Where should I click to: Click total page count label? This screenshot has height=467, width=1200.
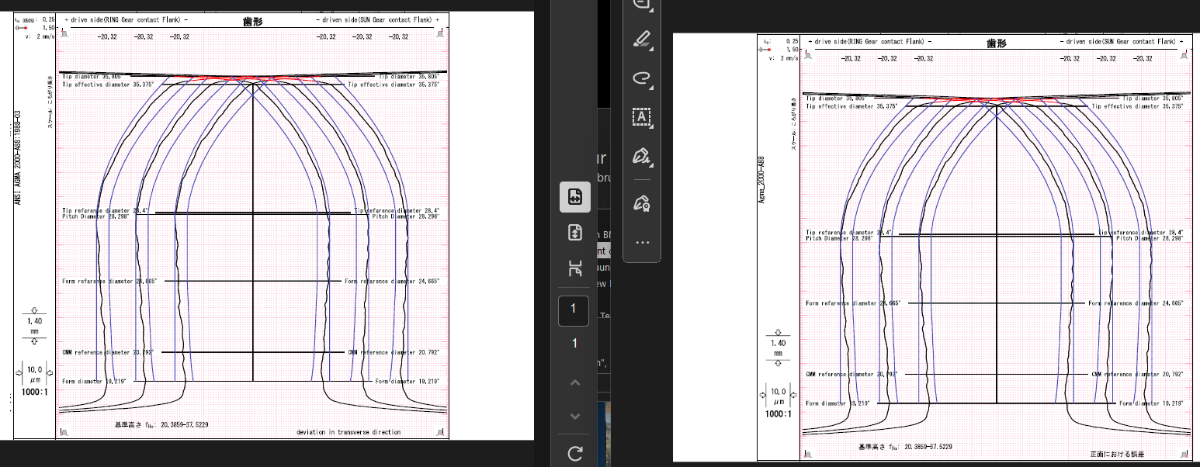(574, 345)
